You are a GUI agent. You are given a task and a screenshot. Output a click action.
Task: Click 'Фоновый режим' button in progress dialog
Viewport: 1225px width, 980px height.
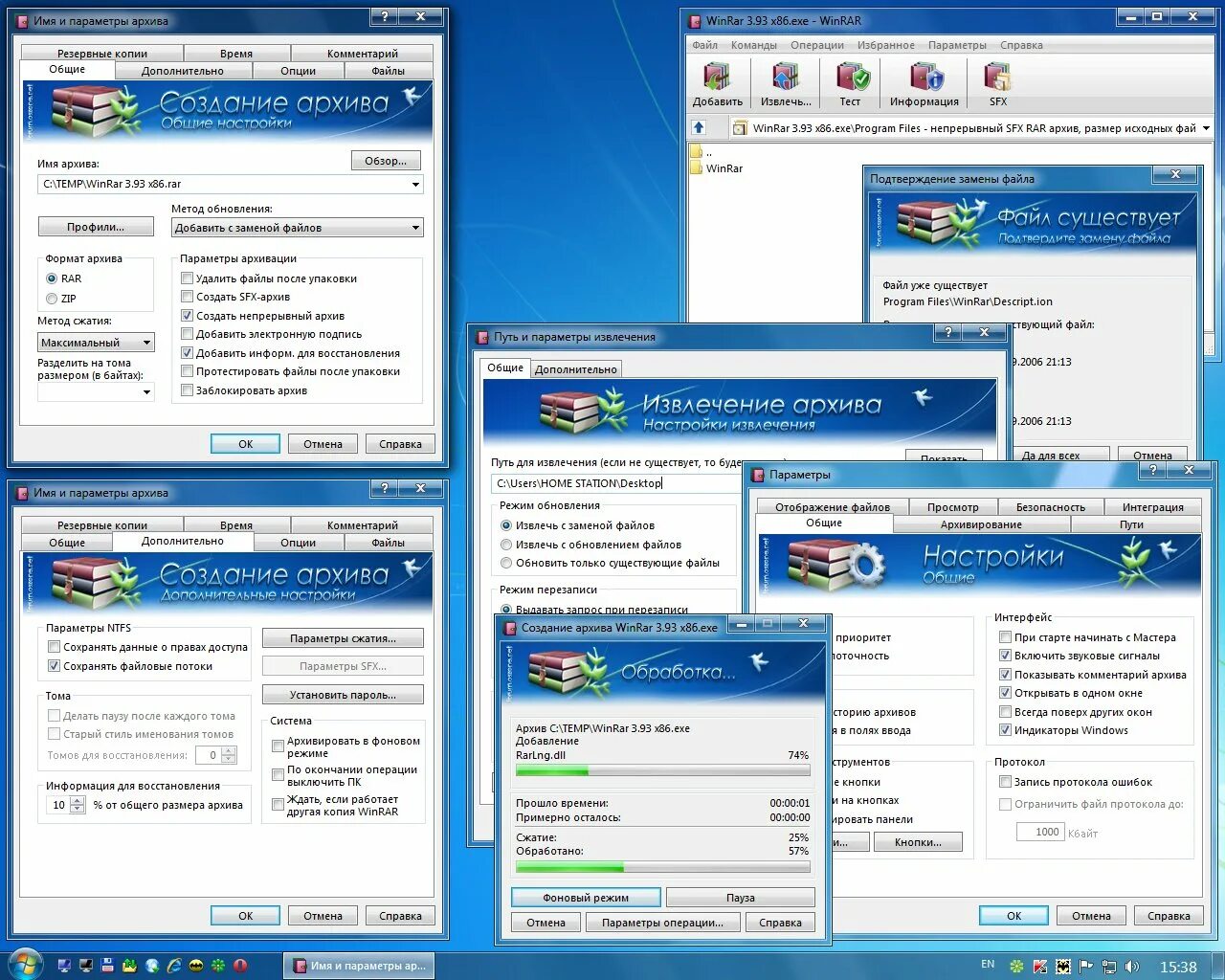tap(586, 898)
